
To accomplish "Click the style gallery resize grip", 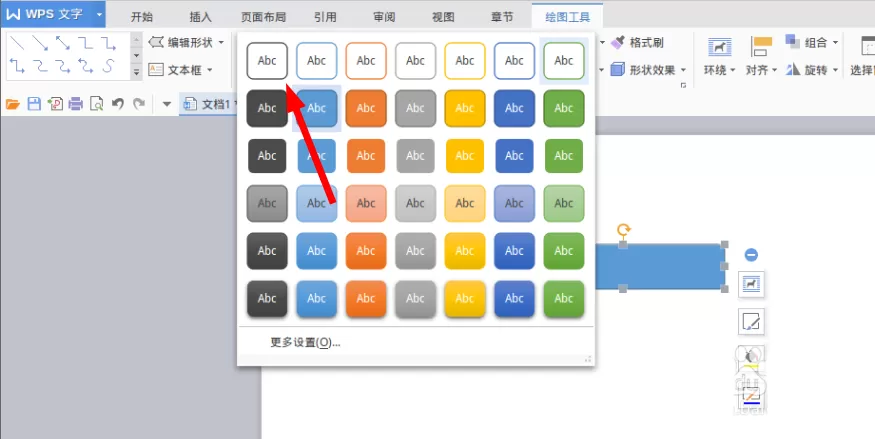I will pyautogui.click(x=588, y=360).
